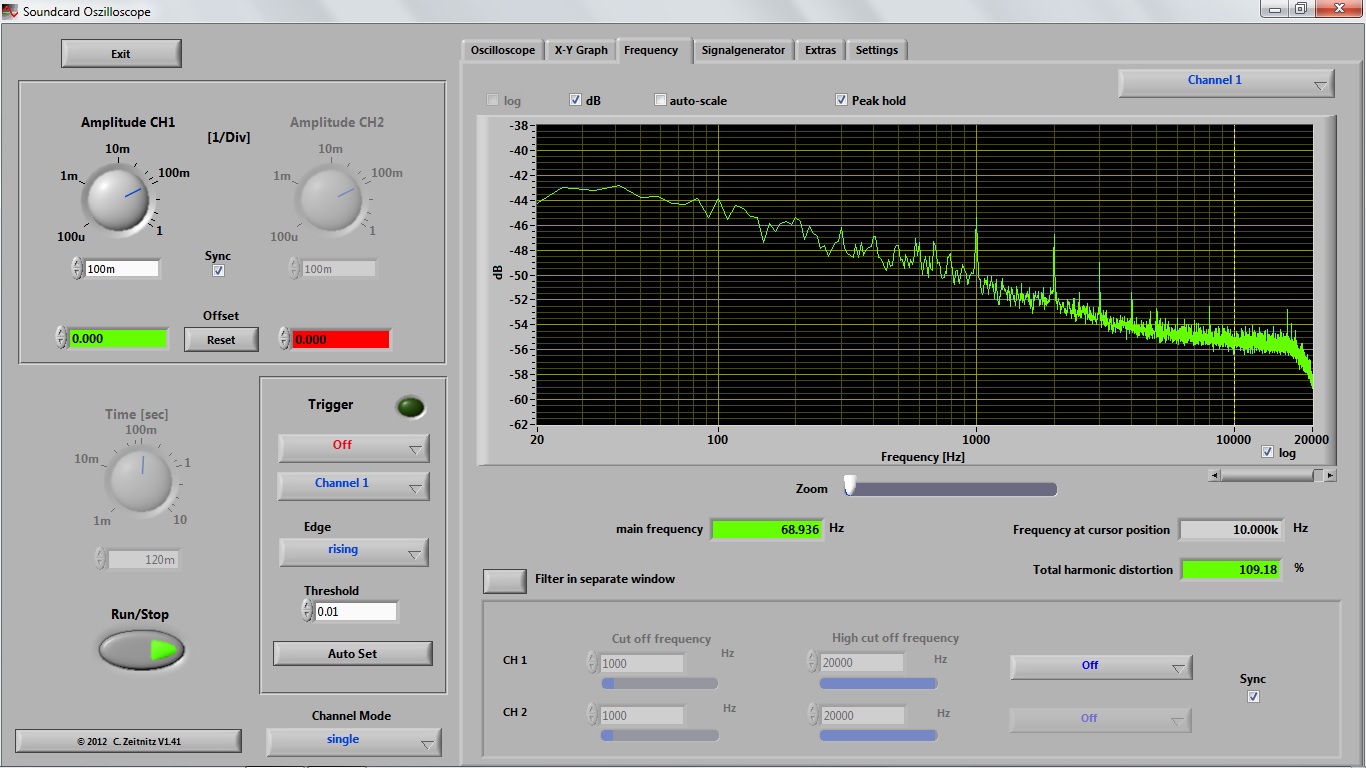Increment the Amplitude CH1 value stepper
This screenshot has height=768, width=1366.
pyautogui.click(x=77, y=264)
